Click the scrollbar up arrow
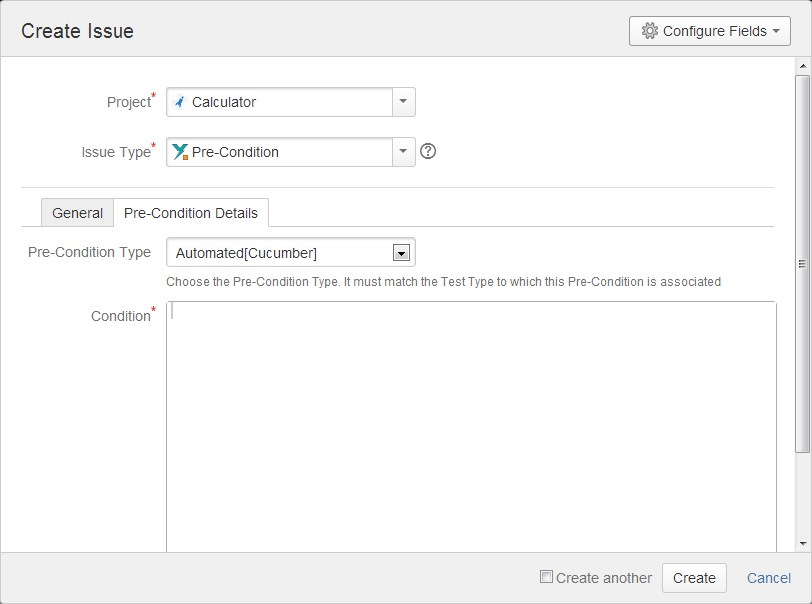This screenshot has height=604, width=812. [803, 66]
